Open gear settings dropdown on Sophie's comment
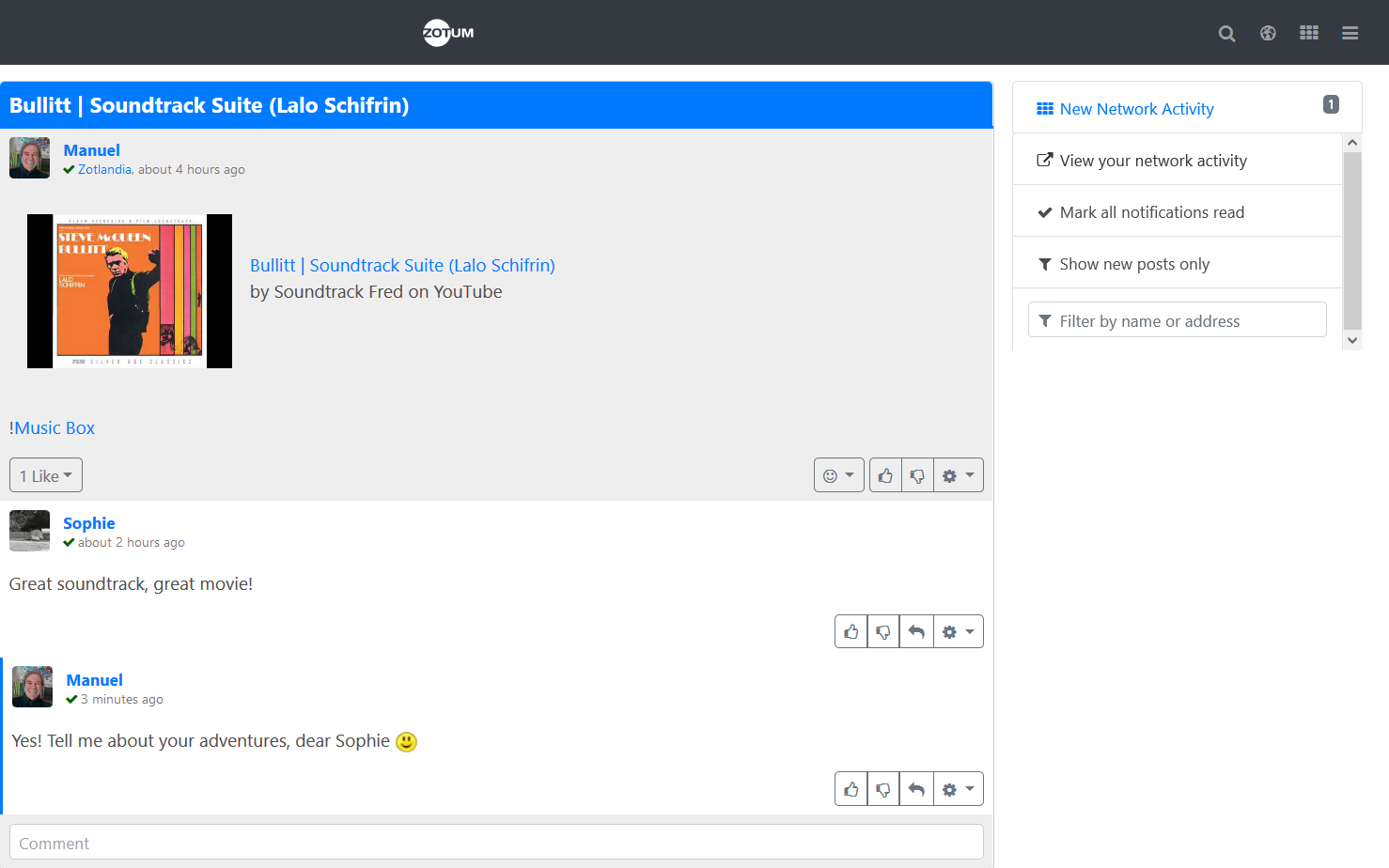This screenshot has width=1389, height=868. pos(958,632)
